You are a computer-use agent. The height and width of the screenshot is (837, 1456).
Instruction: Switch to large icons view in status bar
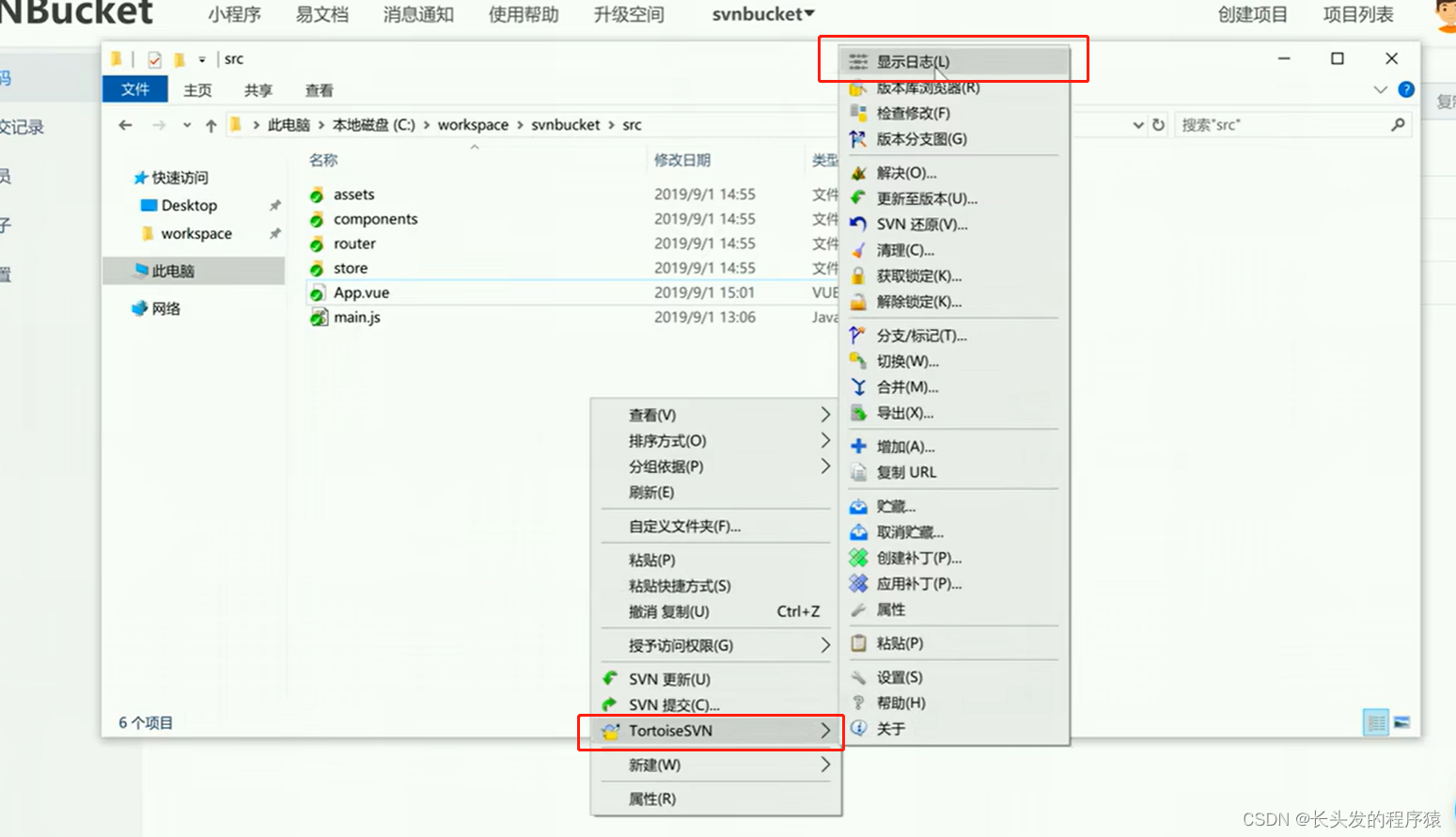point(1401,722)
